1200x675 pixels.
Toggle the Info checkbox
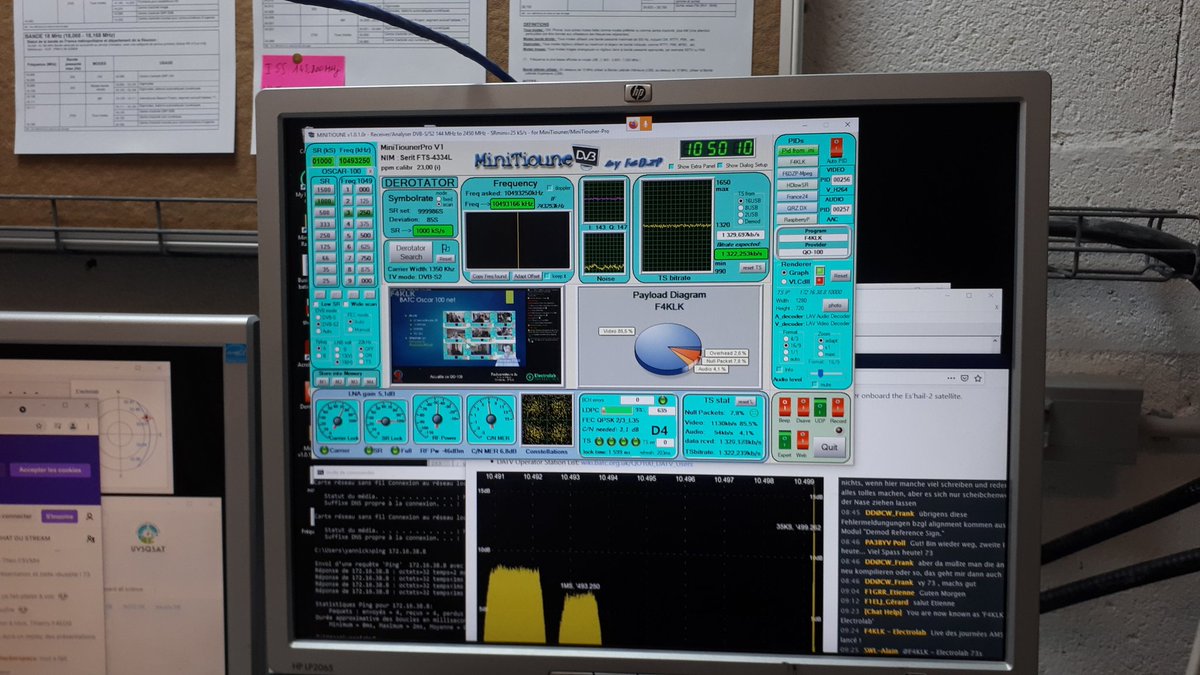click(780, 369)
